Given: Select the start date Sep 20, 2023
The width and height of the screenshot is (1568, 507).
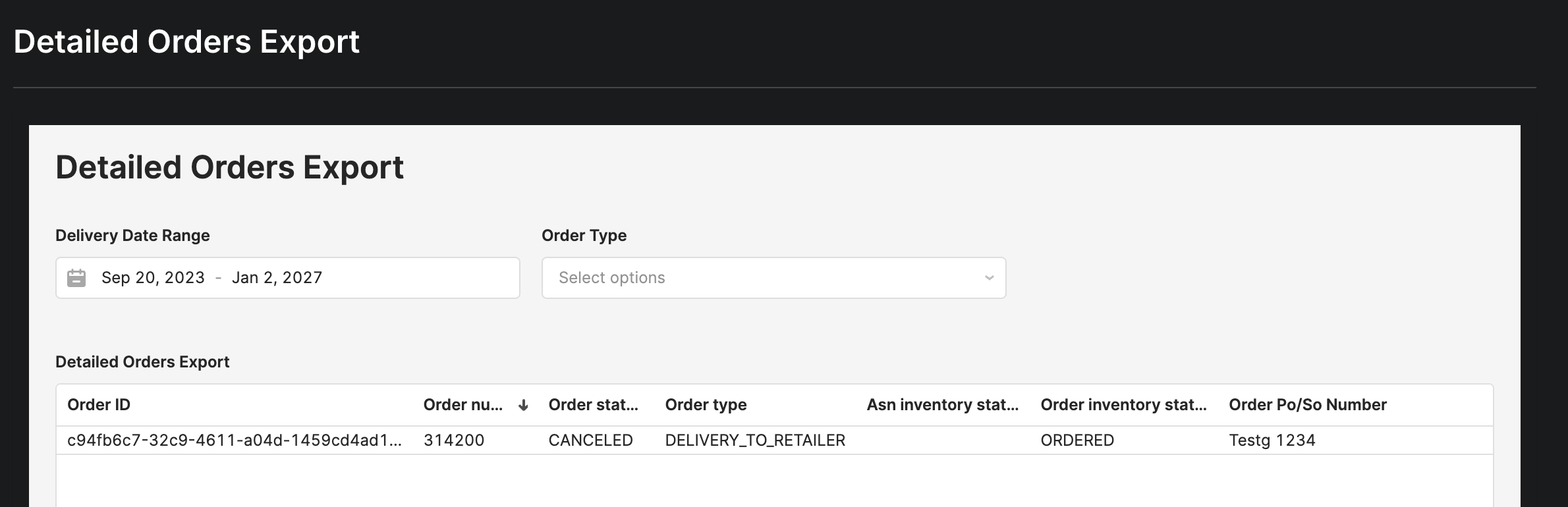Looking at the screenshot, I should 153,277.
